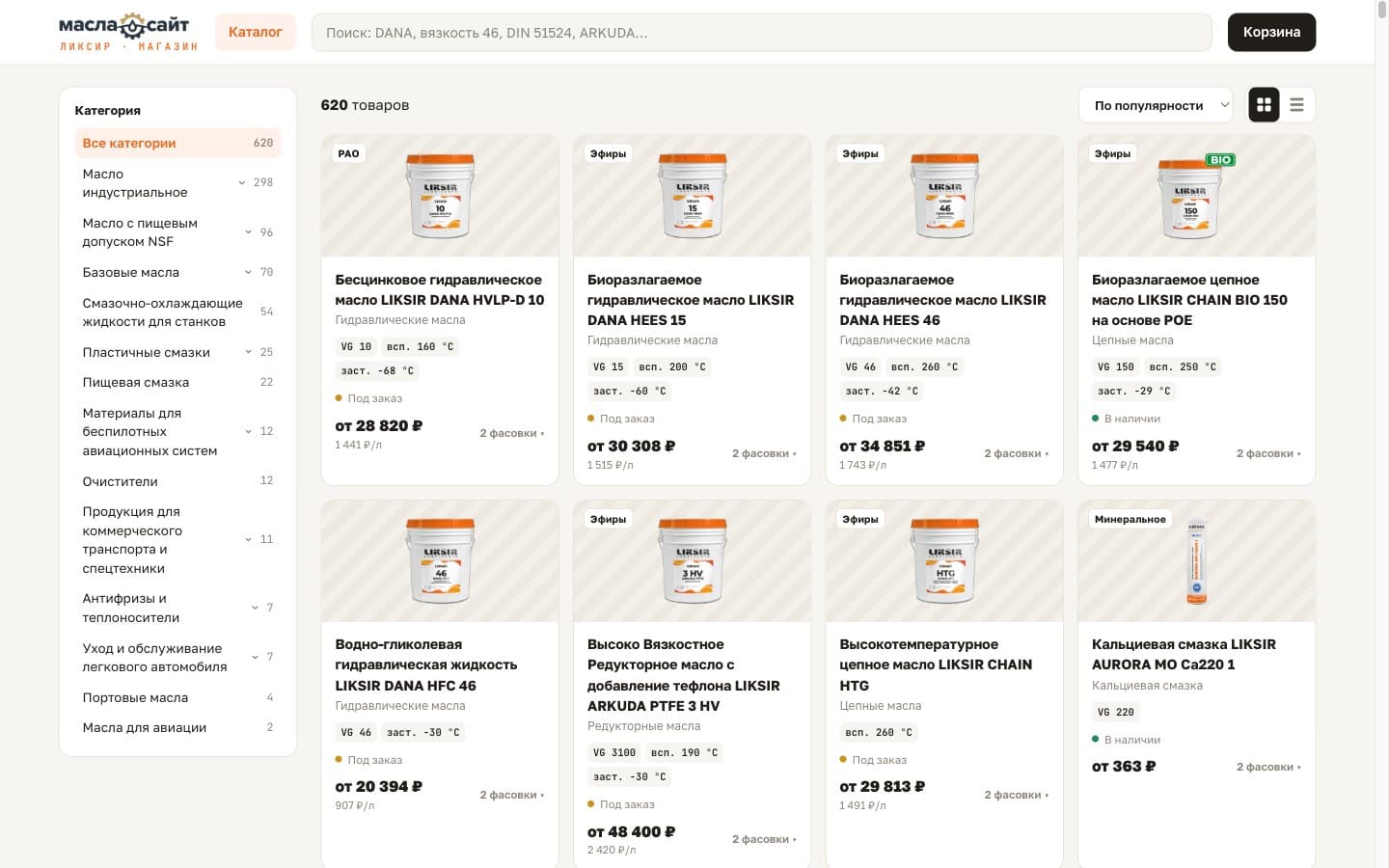Image resolution: width=1389 pixels, height=868 pixels.
Task: Expand Базовые масла category
Action: [x=248, y=272]
